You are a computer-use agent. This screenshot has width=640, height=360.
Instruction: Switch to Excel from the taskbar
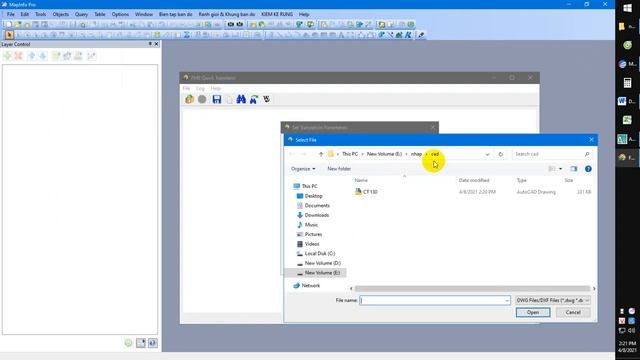click(x=627, y=120)
